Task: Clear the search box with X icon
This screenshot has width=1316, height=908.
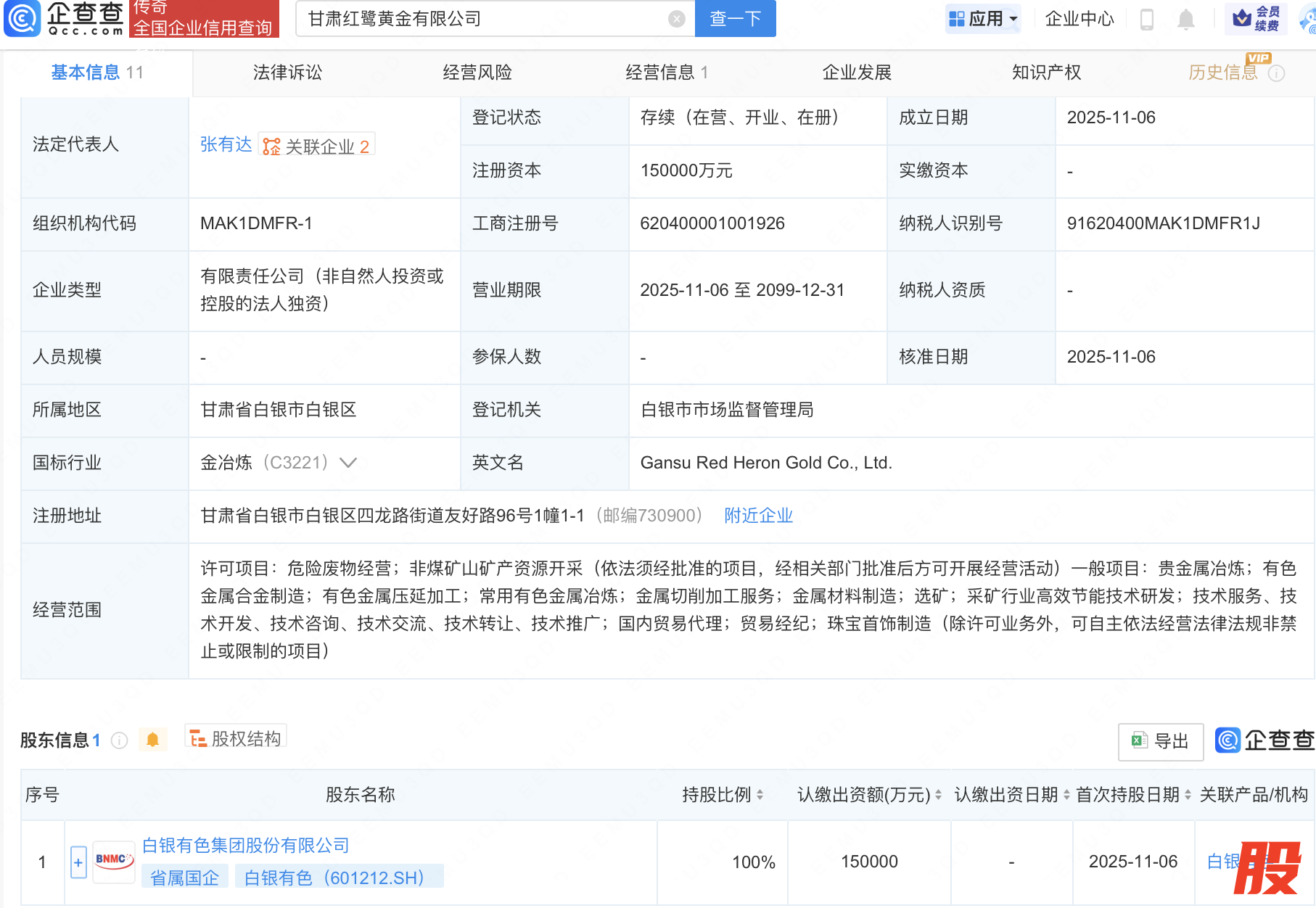Action: (x=676, y=19)
